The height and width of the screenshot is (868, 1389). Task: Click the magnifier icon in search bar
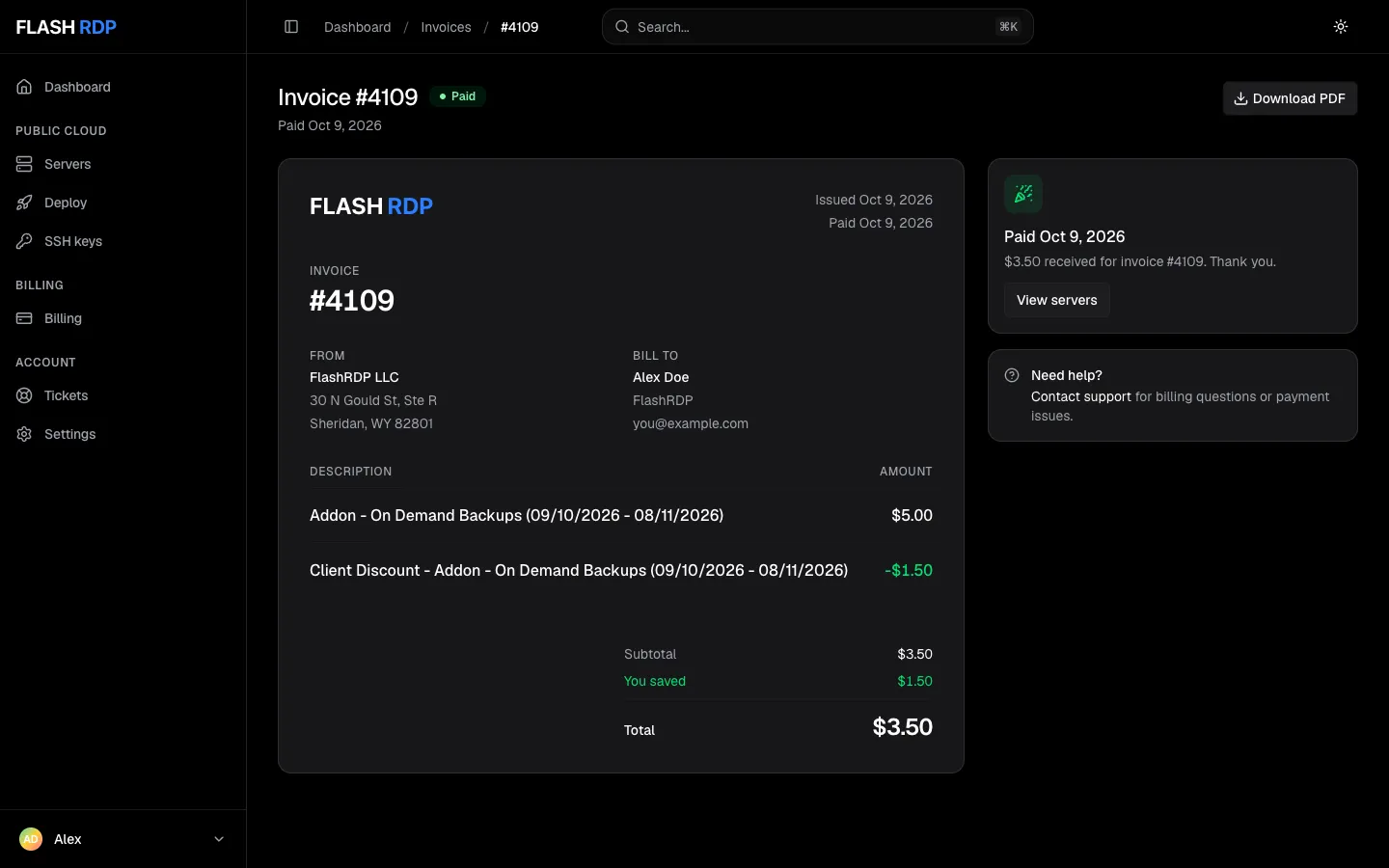622,27
